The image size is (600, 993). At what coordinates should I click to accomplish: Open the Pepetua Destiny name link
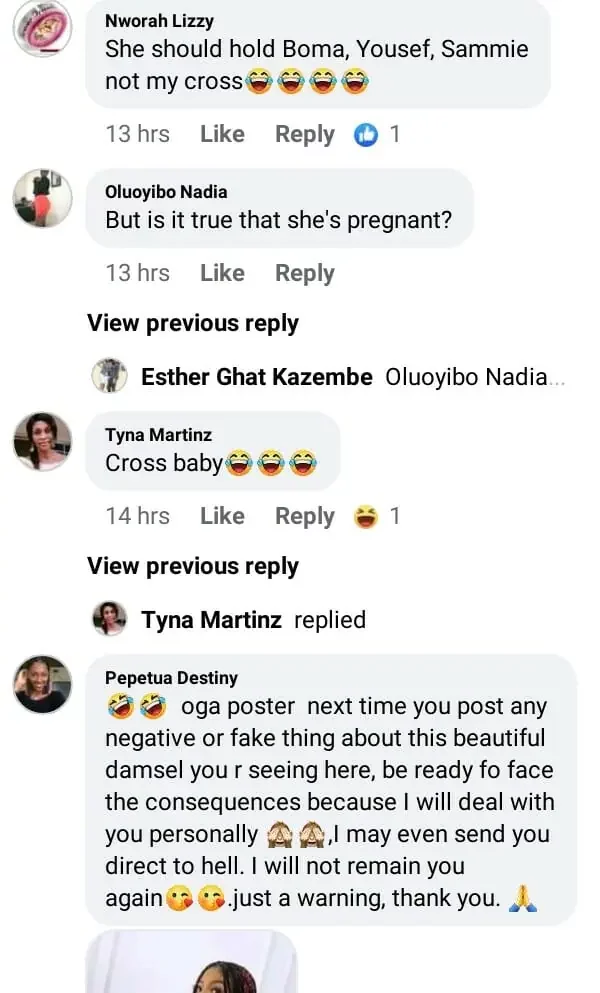pos(171,678)
